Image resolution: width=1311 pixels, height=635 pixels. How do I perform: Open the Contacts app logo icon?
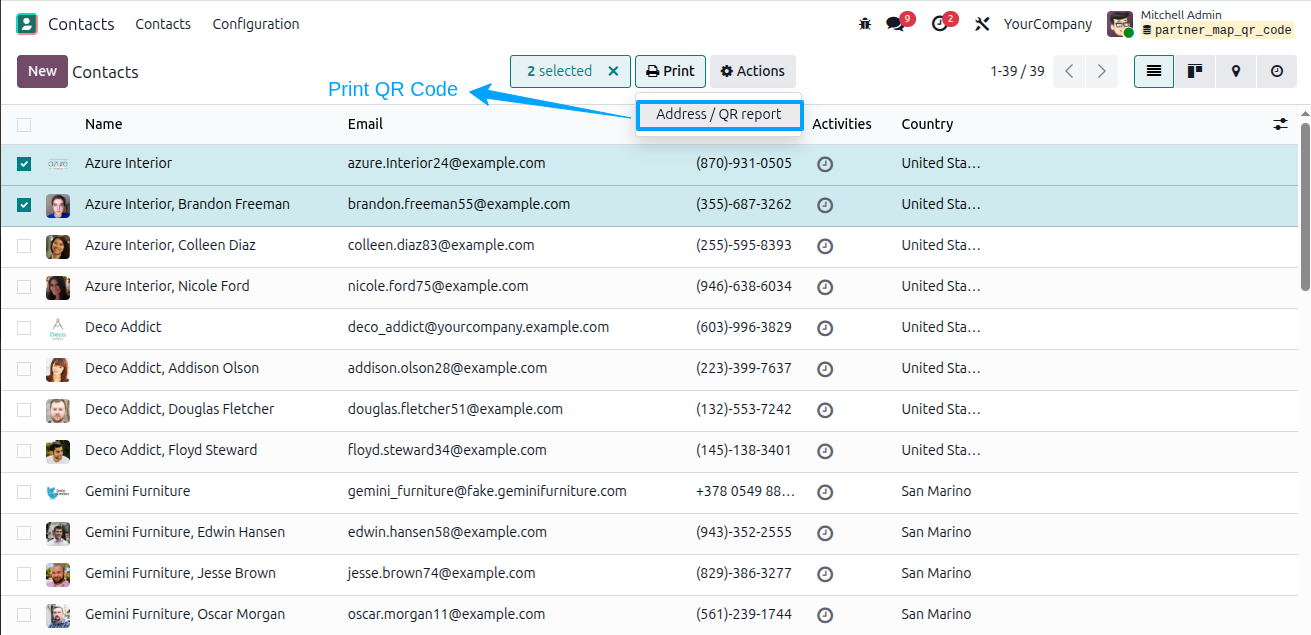pyautogui.click(x=27, y=24)
